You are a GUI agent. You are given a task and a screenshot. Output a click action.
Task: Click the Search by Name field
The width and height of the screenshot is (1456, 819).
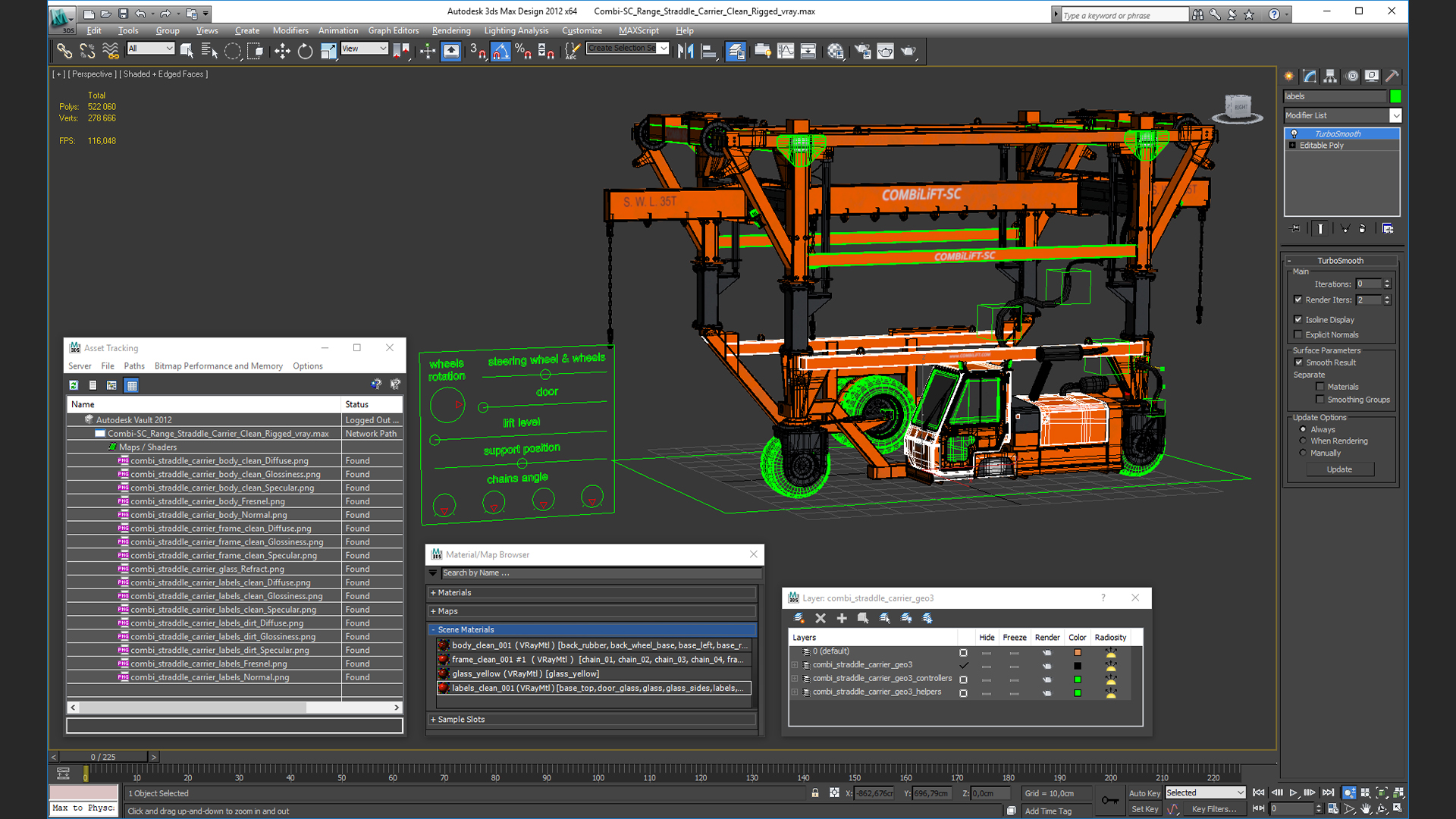(601, 573)
